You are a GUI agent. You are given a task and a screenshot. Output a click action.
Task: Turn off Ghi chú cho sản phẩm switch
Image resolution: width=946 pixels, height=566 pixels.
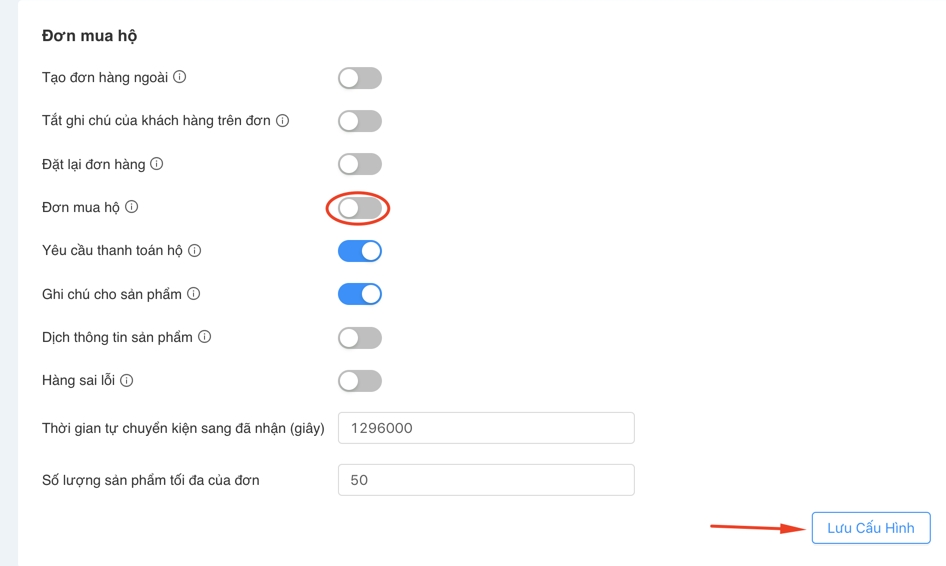pos(359,294)
